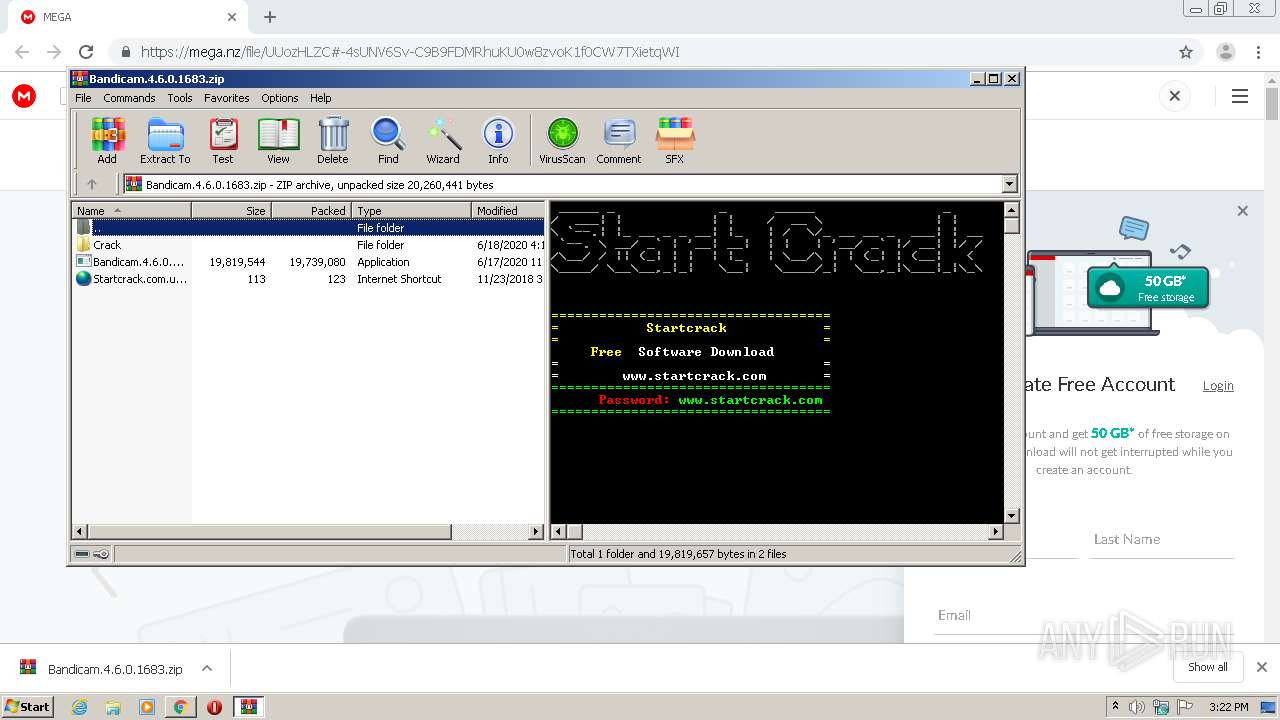Click the Chrome address bar
Screen dimensions: 1280x720
click(640, 52)
